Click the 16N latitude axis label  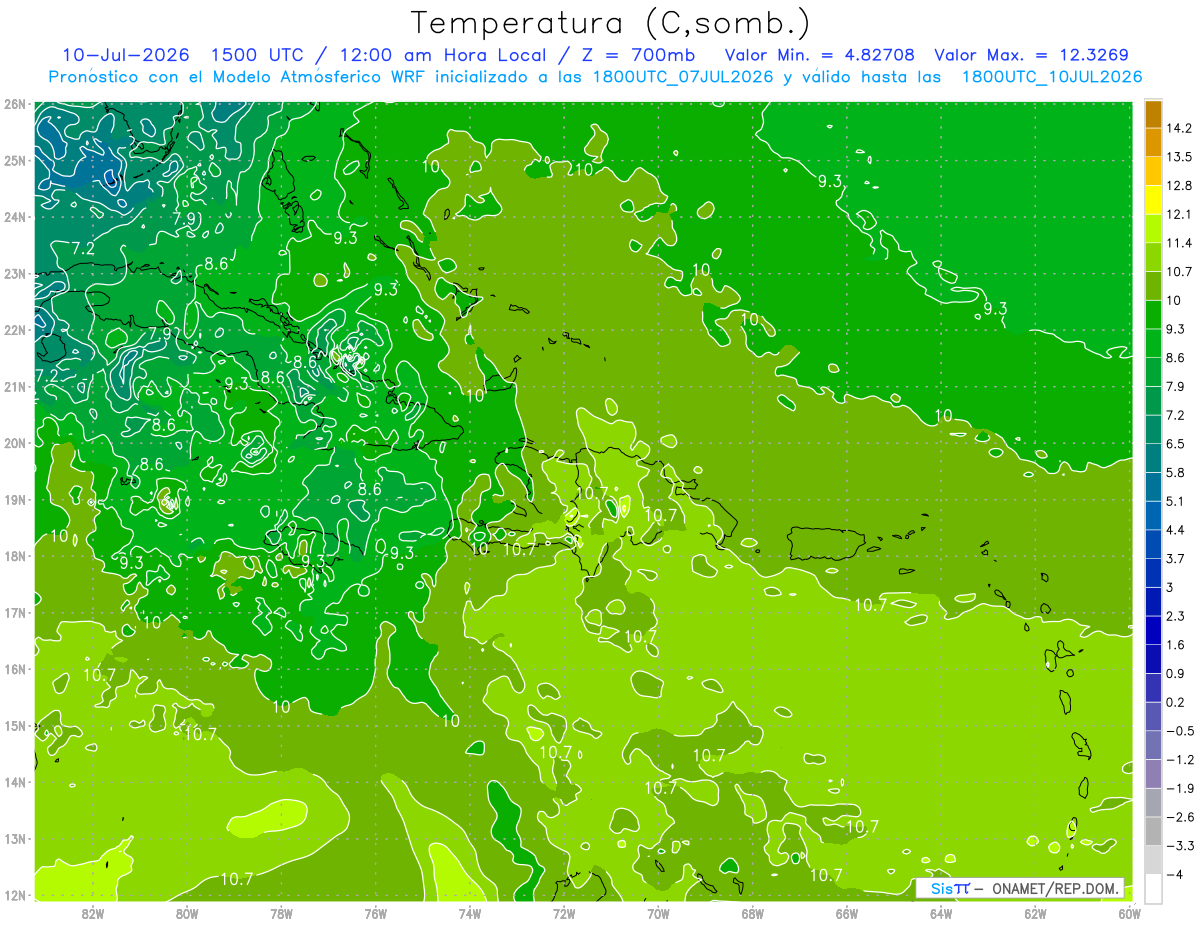15,669
